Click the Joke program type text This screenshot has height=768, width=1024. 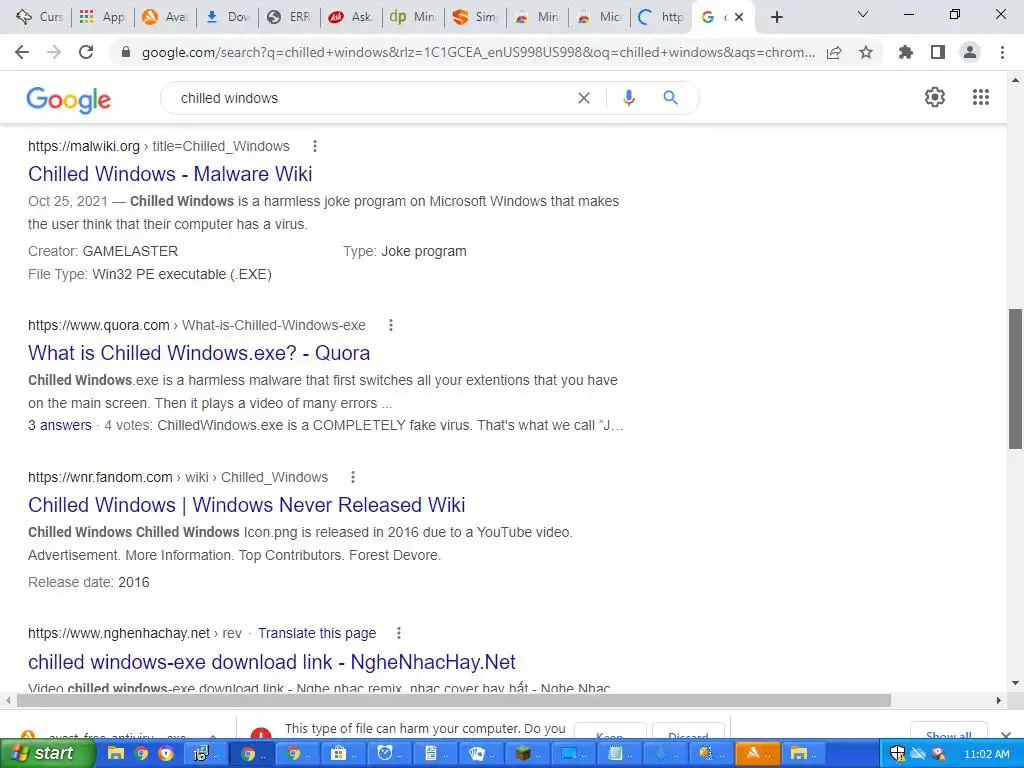coord(424,251)
